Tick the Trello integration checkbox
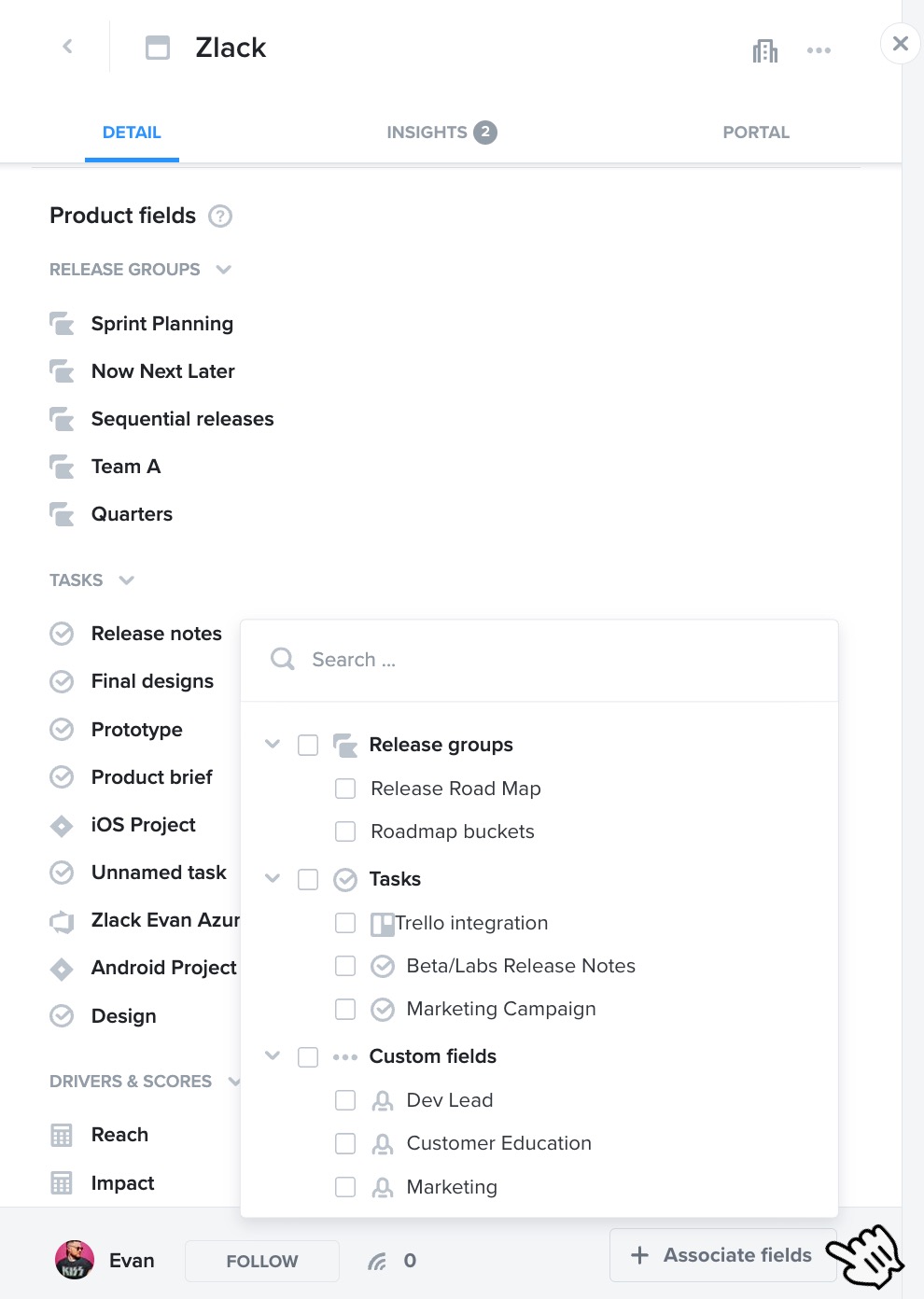The height and width of the screenshot is (1299, 924). 345,923
